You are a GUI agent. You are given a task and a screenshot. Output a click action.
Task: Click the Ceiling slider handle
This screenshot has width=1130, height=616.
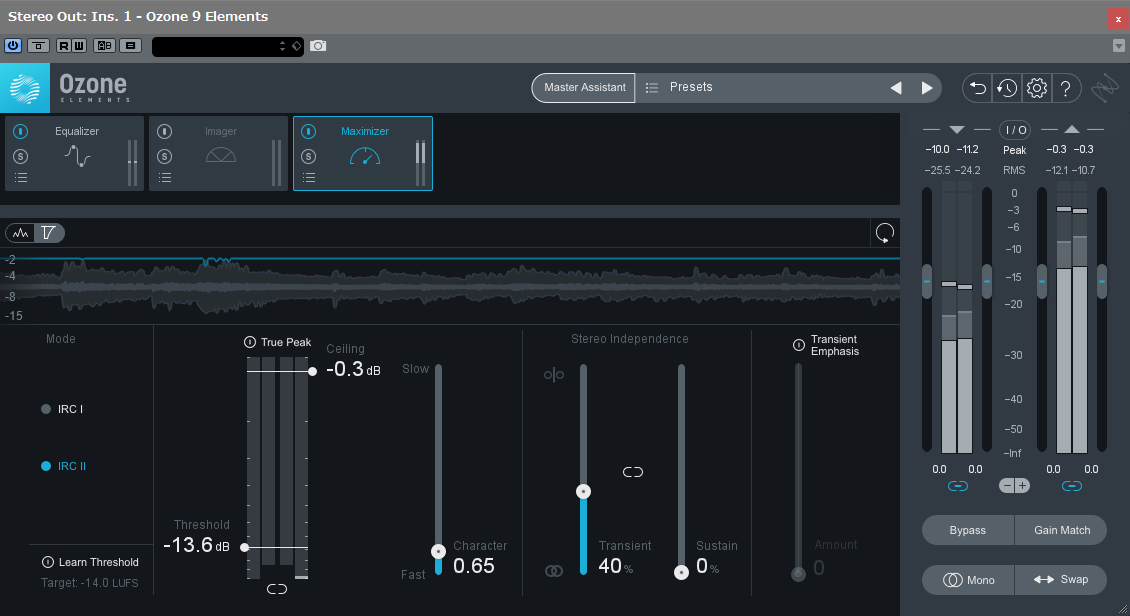[312, 371]
